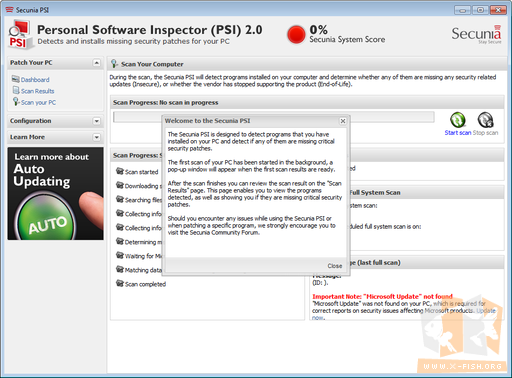512x378 pixels.
Task: Click the icon beside Matching data step
Action: (120, 269)
